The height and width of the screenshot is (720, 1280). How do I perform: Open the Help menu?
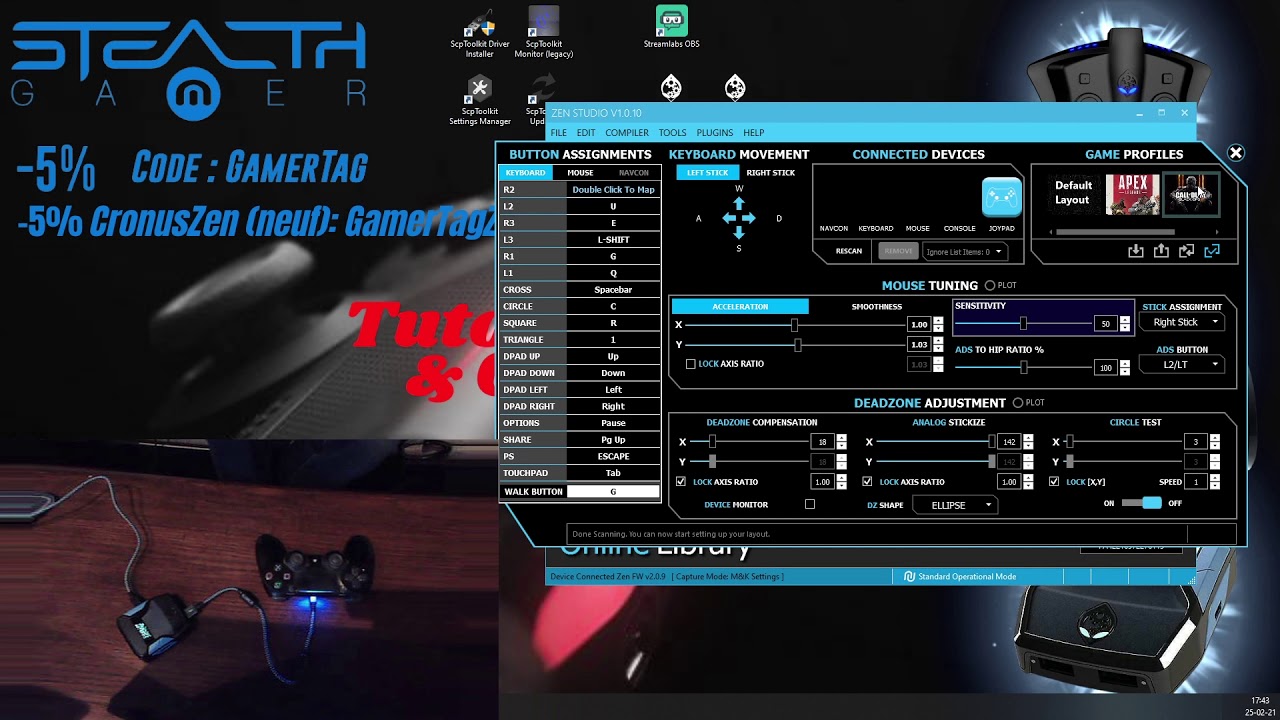point(754,132)
